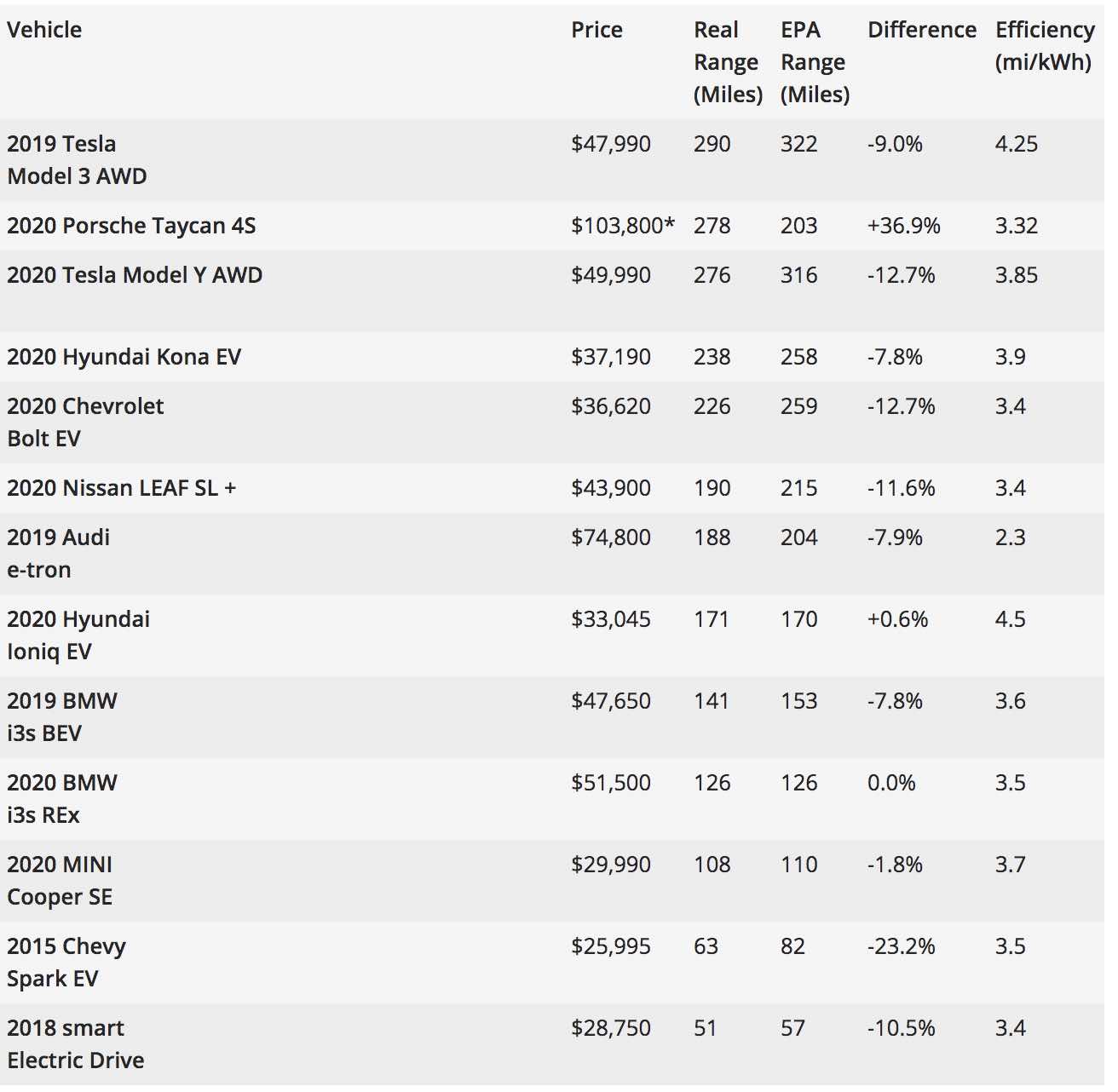Select the 2019 Tesla Model 3 AWD row
The image size is (1118, 1092).
(x=77, y=160)
